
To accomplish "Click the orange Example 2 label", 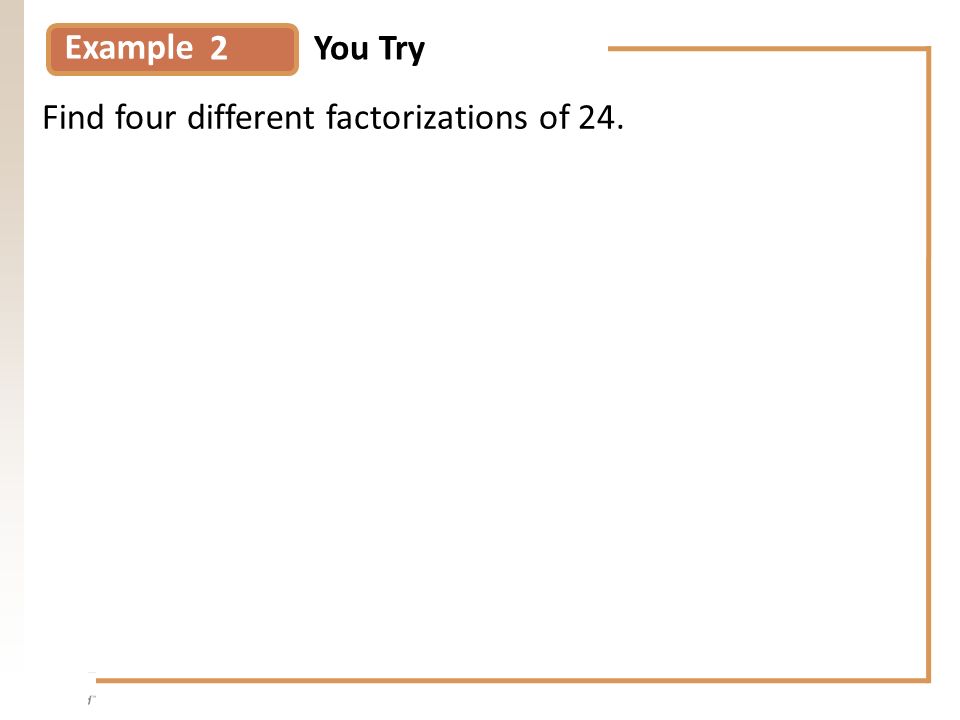I will [x=172, y=50].
